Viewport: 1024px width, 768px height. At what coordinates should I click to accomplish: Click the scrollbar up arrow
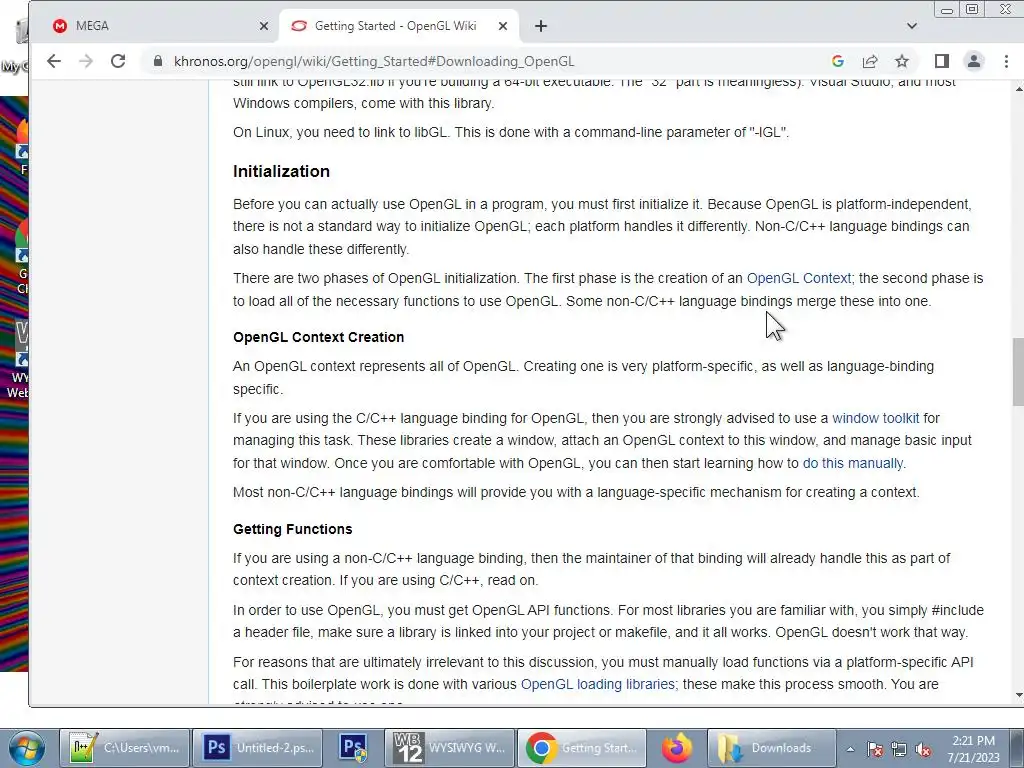(1018, 88)
